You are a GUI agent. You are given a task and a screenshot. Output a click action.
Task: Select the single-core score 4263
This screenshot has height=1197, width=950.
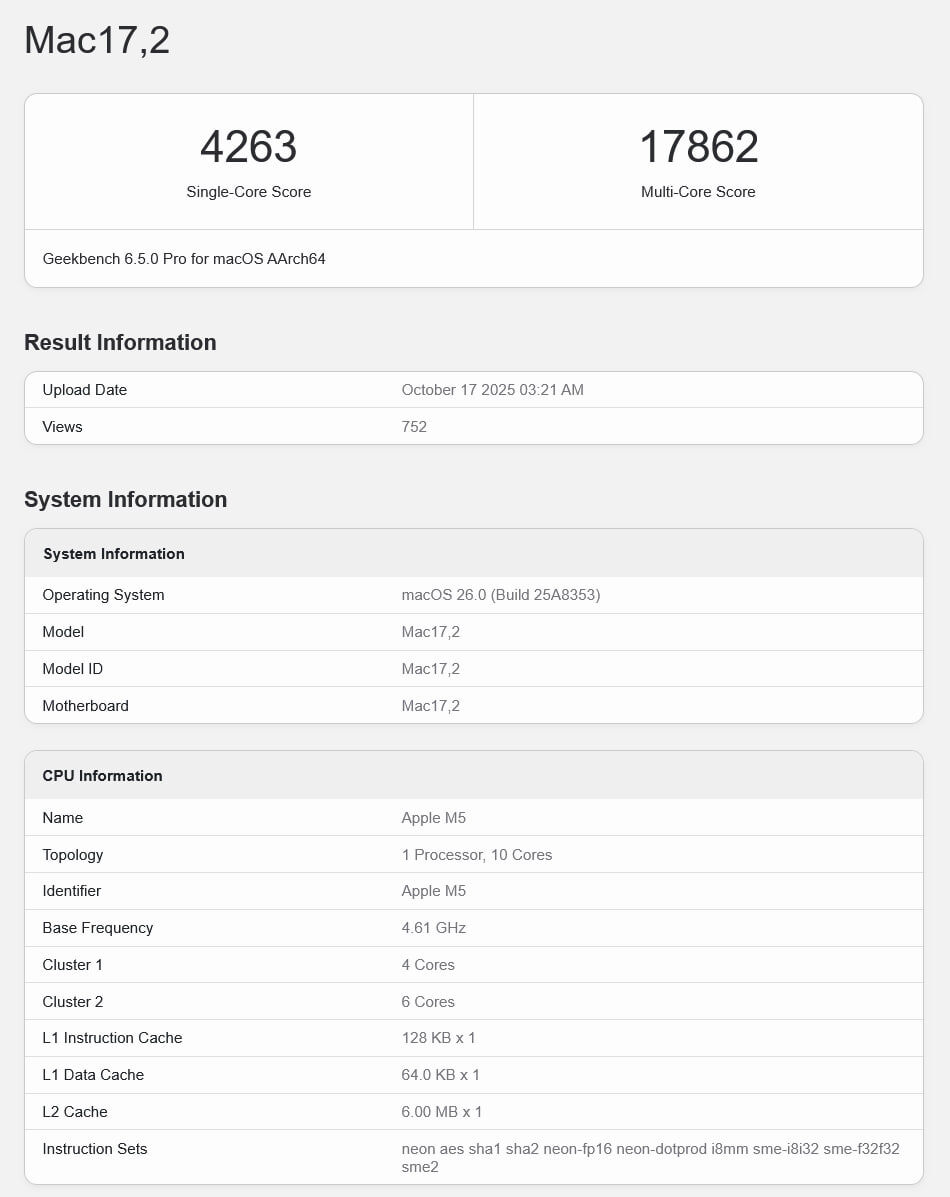248,147
